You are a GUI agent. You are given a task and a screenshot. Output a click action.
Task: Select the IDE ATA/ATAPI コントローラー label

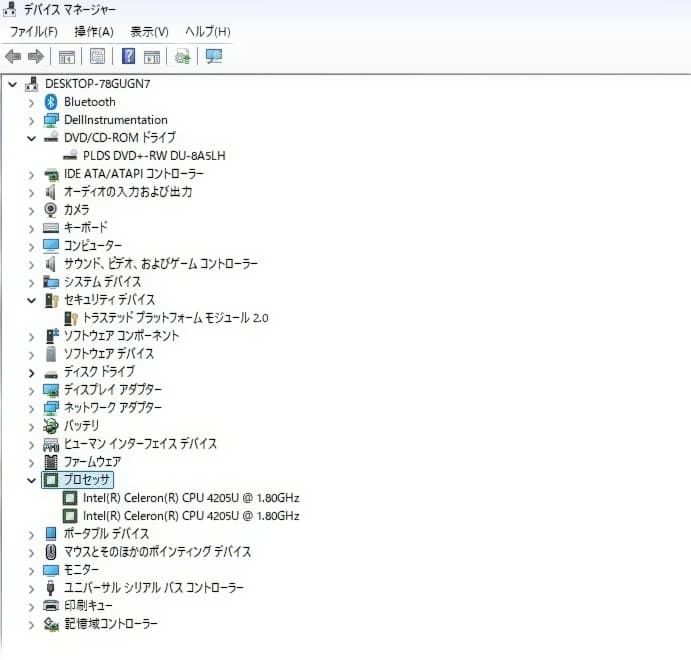[x=134, y=174]
